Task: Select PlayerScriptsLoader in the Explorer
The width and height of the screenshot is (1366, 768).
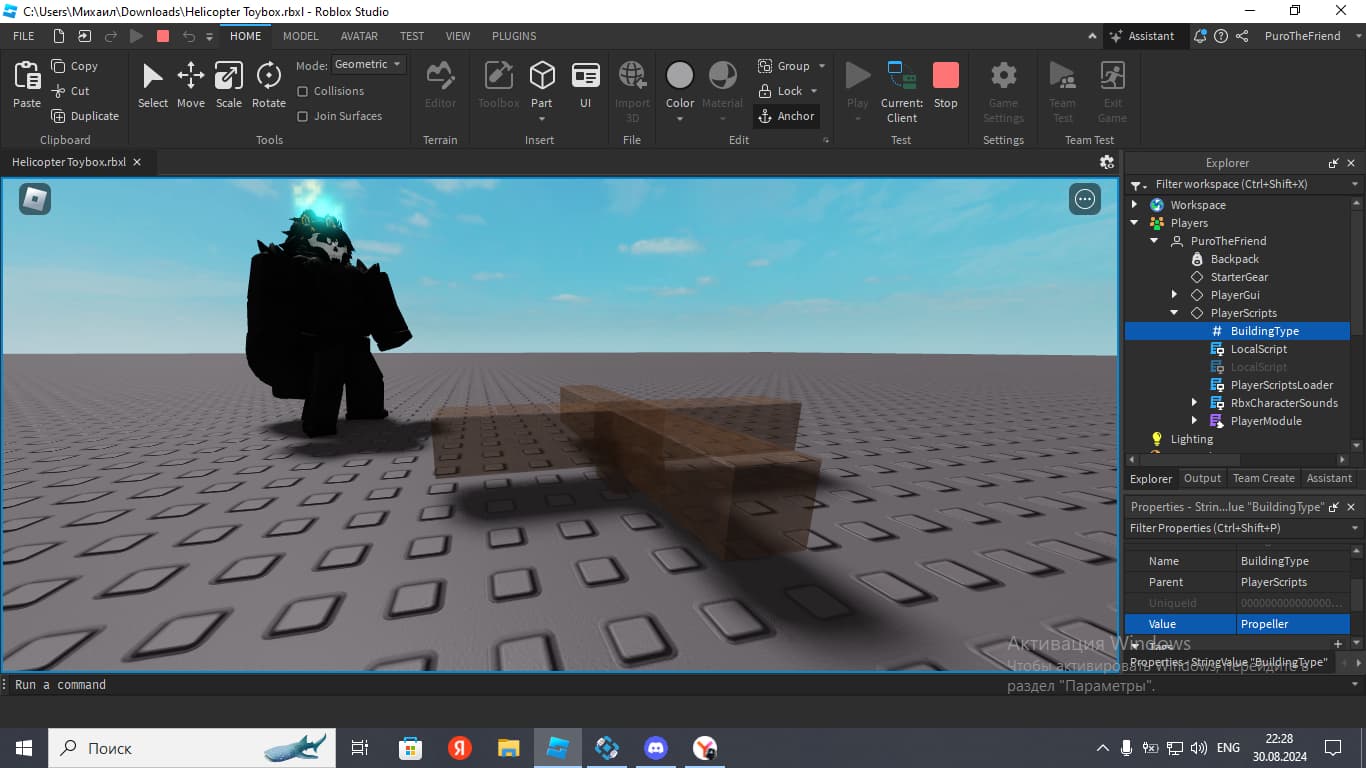Action: pyautogui.click(x=1281, y=385)
